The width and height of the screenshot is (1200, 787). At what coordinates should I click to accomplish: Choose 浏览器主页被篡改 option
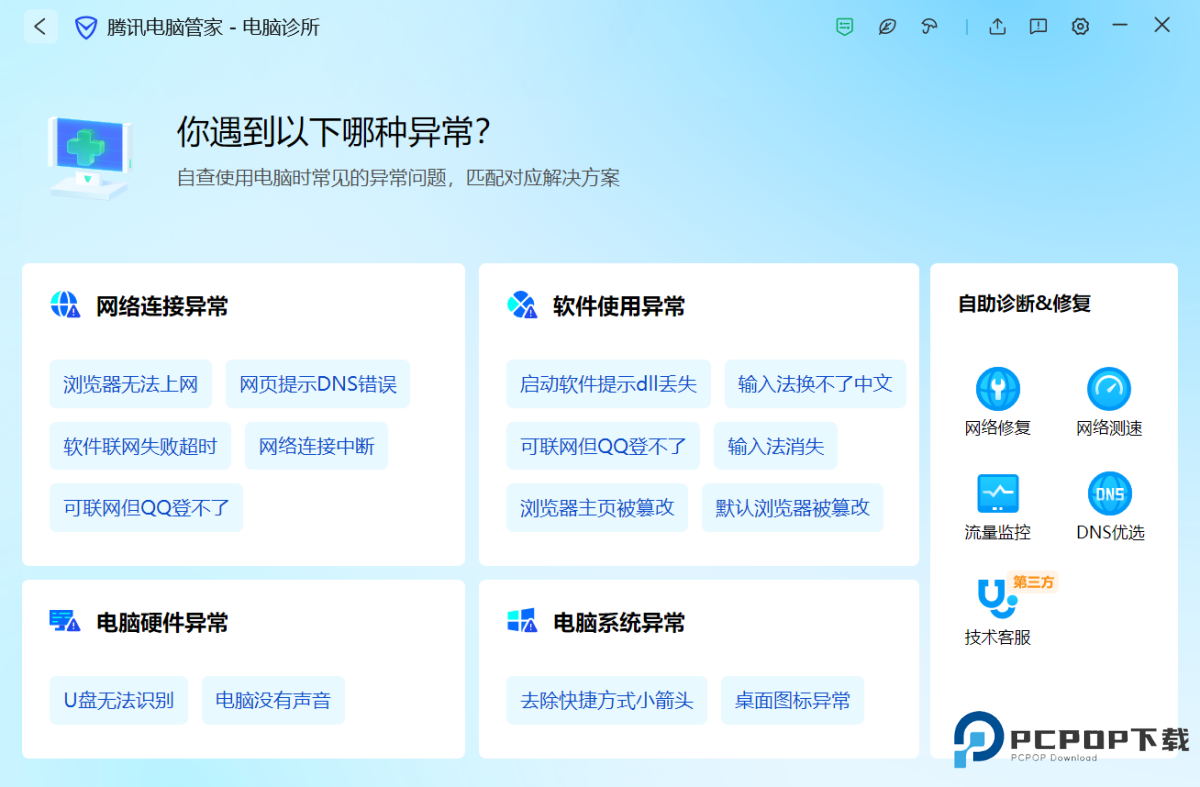[597, 508]
